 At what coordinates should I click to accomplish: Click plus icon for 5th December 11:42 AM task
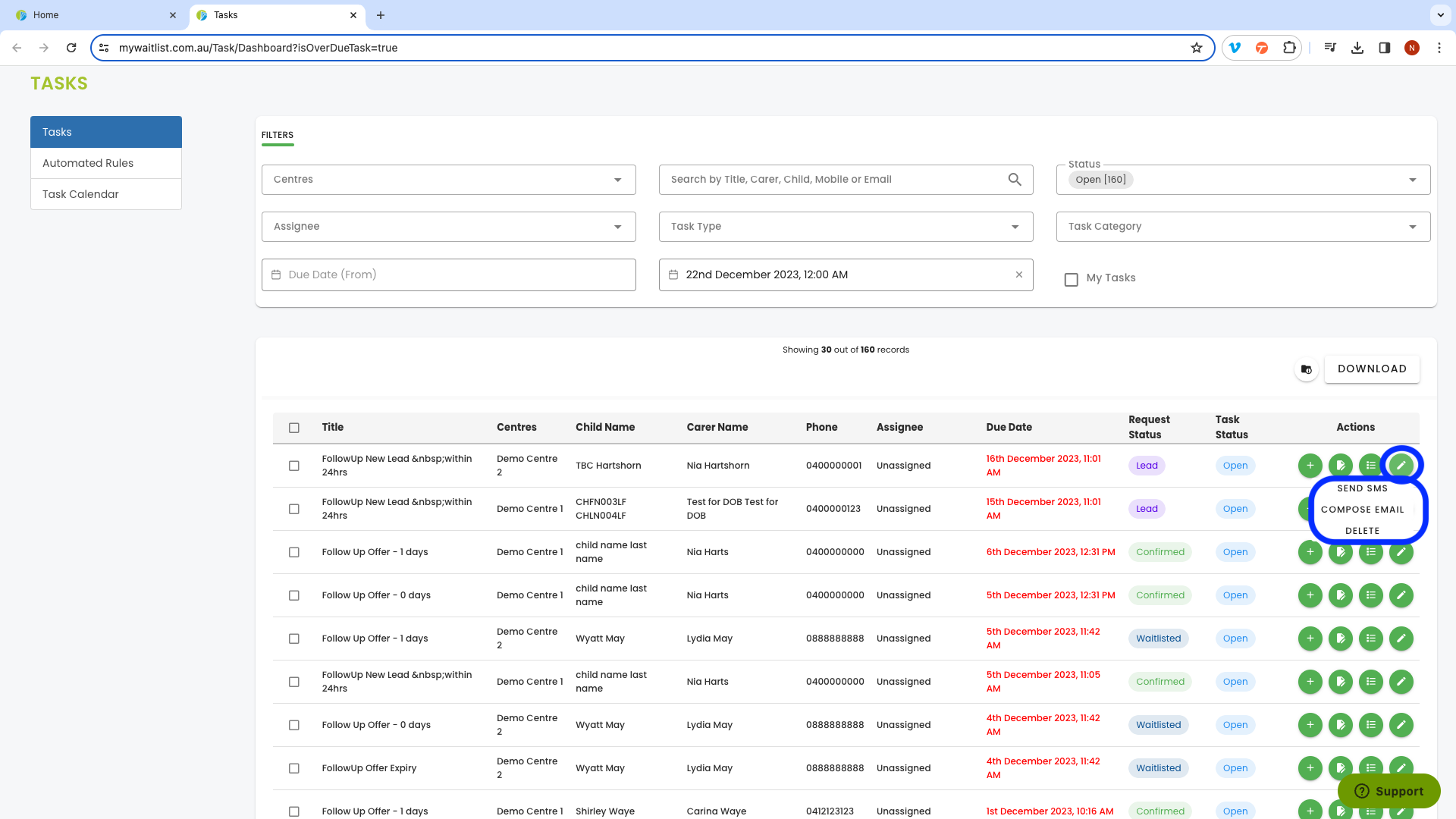(1310, 639)
